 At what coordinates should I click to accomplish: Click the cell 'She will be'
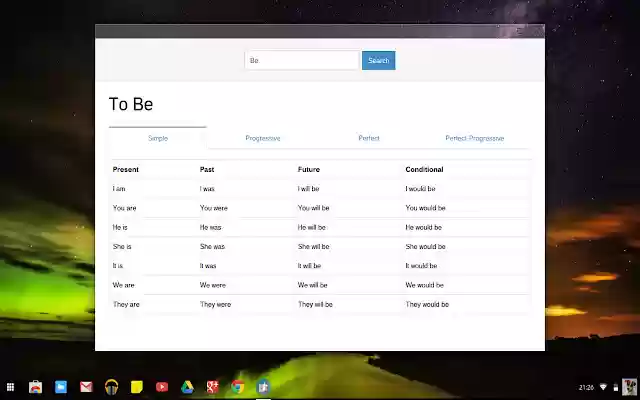[x=313, y=247]
